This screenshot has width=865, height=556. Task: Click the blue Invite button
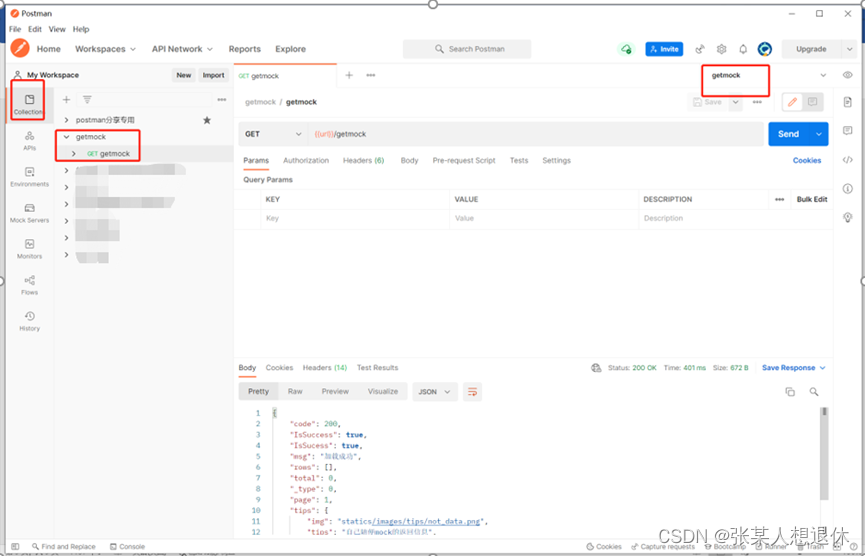click(664, 49)
